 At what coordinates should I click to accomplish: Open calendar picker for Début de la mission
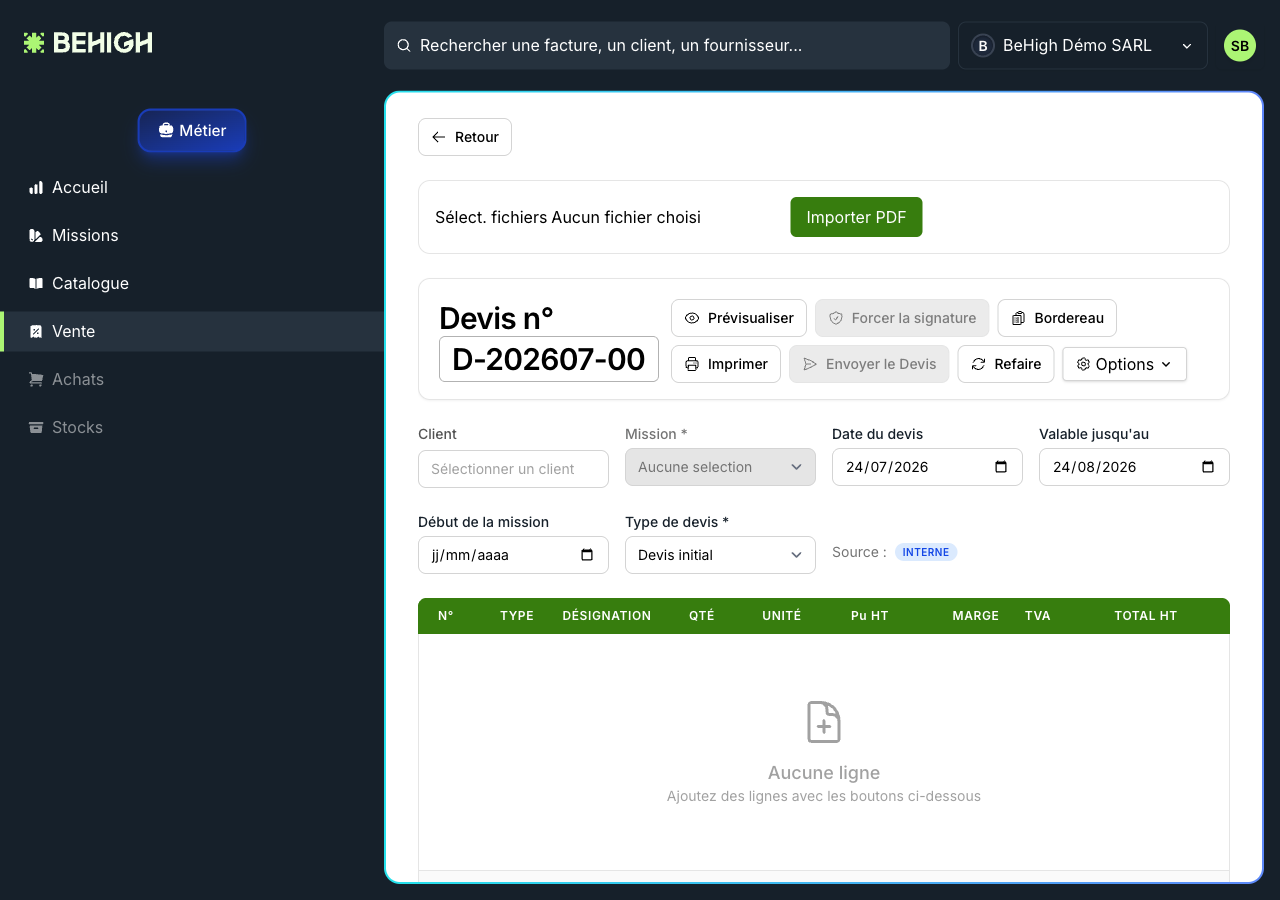587,555
